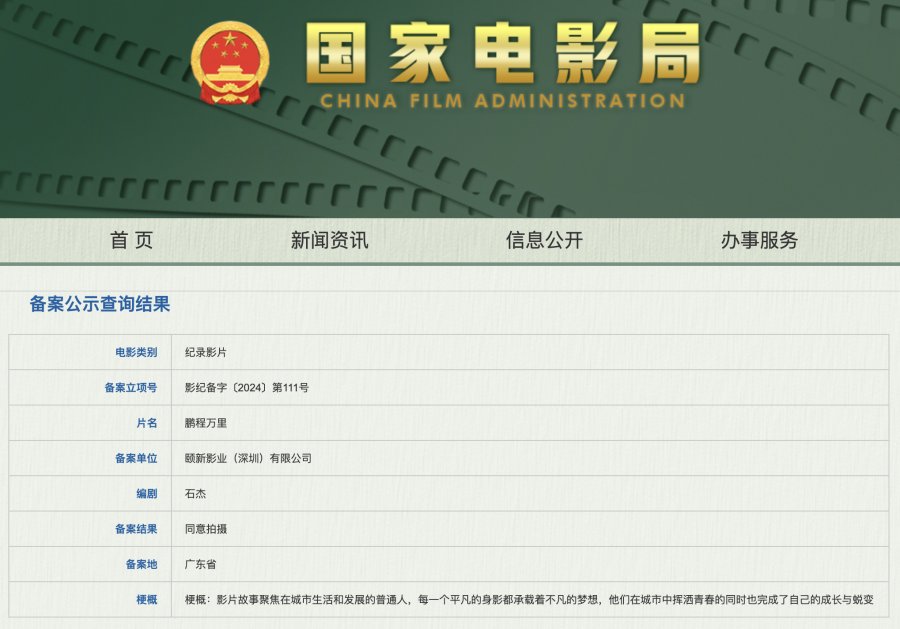Select the 电影类别 row label
This screenshot has width=900, height=629.
coord(136,352)
